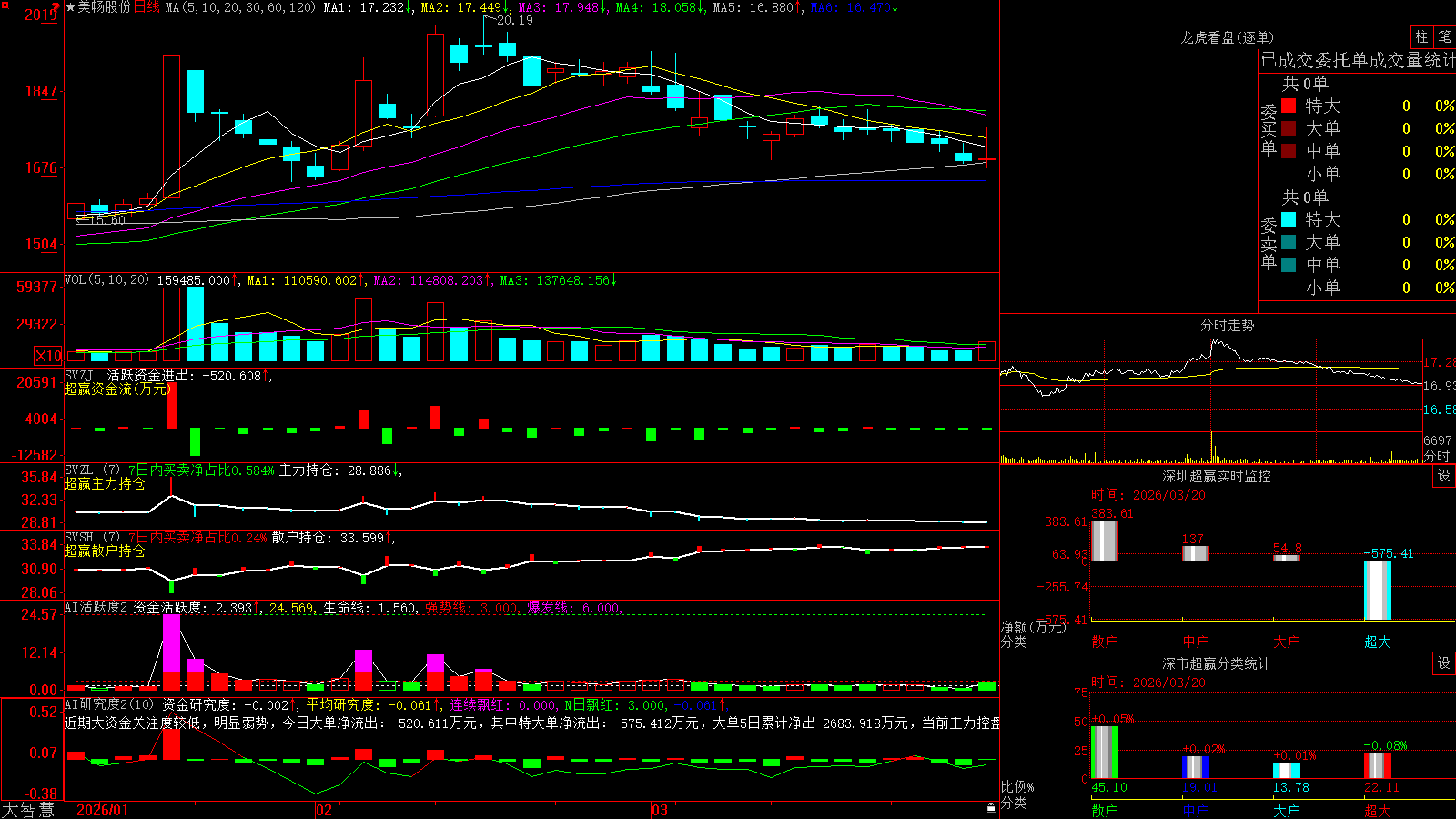
Task: Click the tallest red bar in 超赢资金流 chart
Action: point(171,406)
